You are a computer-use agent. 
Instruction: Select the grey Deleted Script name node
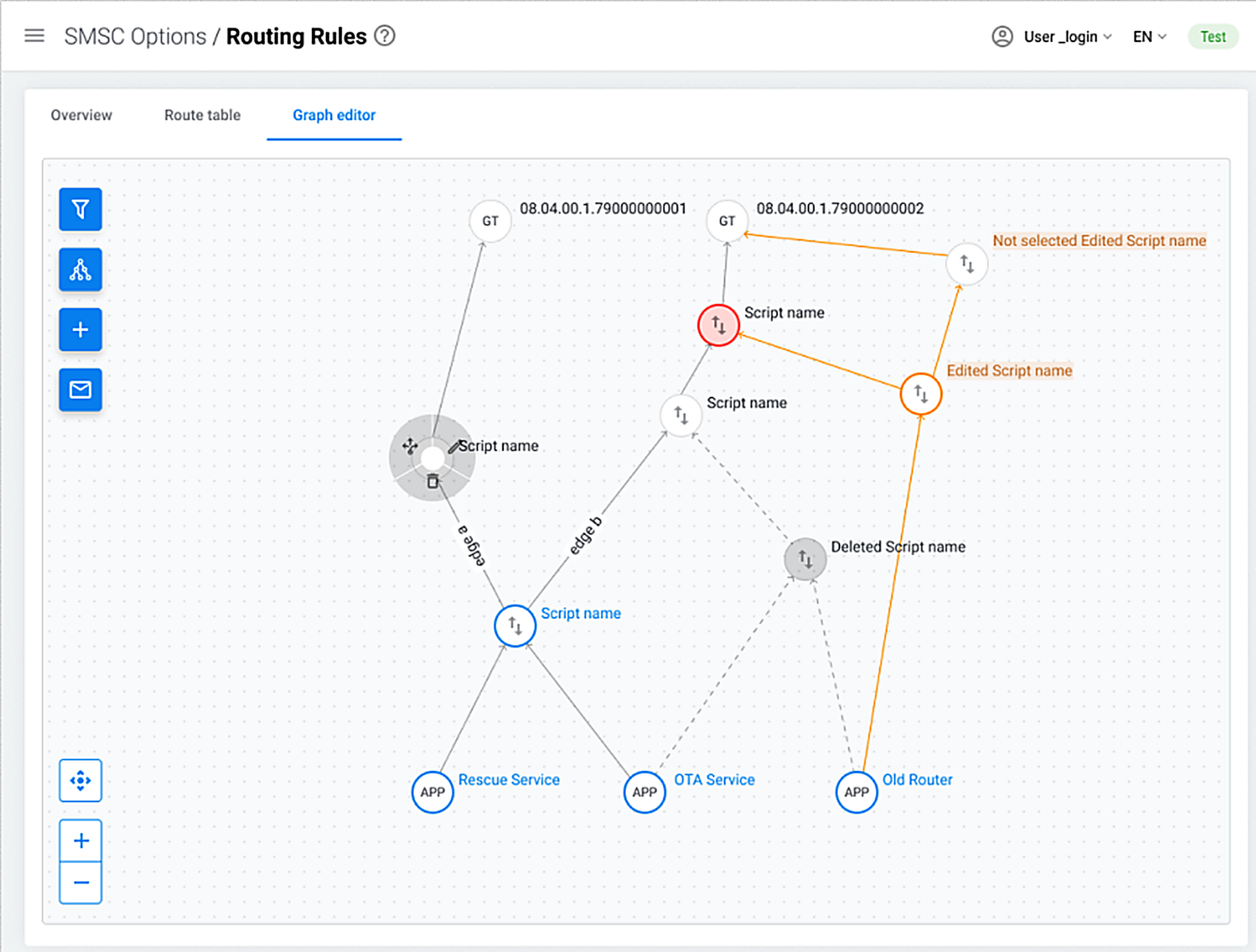tap(805, 559)
